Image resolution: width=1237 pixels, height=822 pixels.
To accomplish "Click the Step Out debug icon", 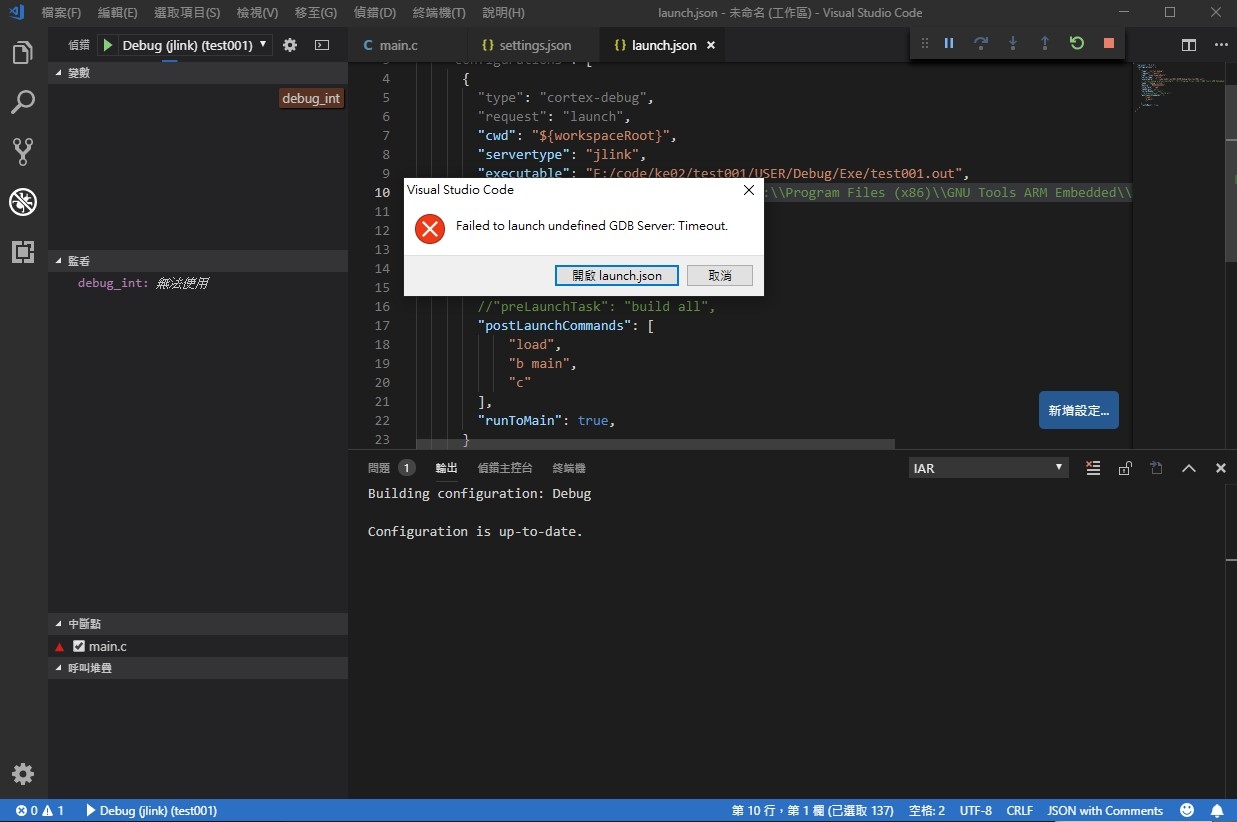I will point(1045,43).
